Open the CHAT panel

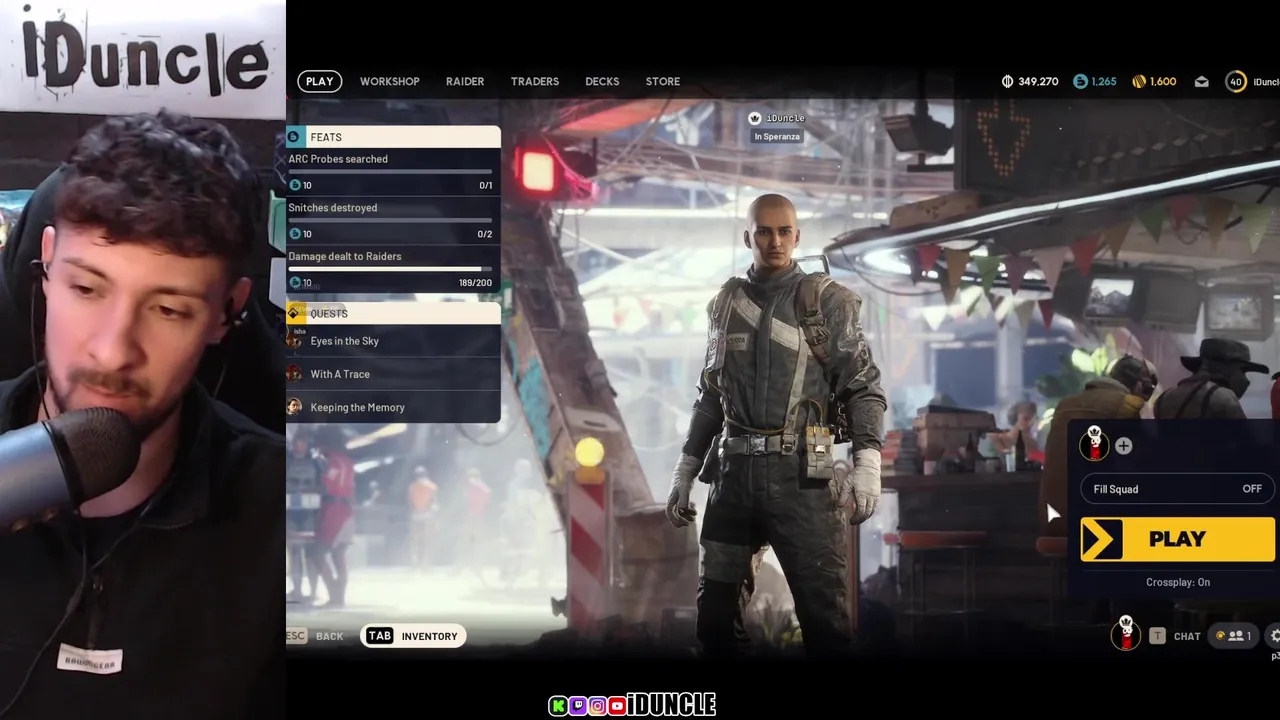1186,636
